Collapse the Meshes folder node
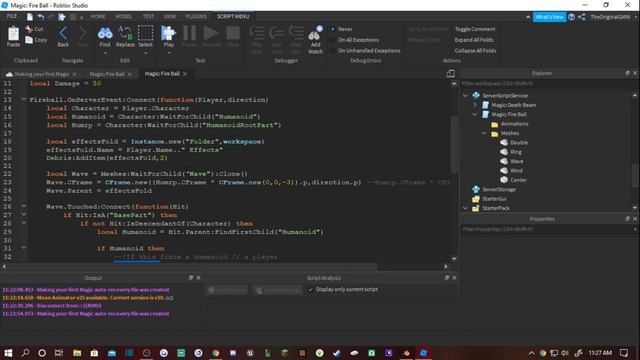 (484, 133)
